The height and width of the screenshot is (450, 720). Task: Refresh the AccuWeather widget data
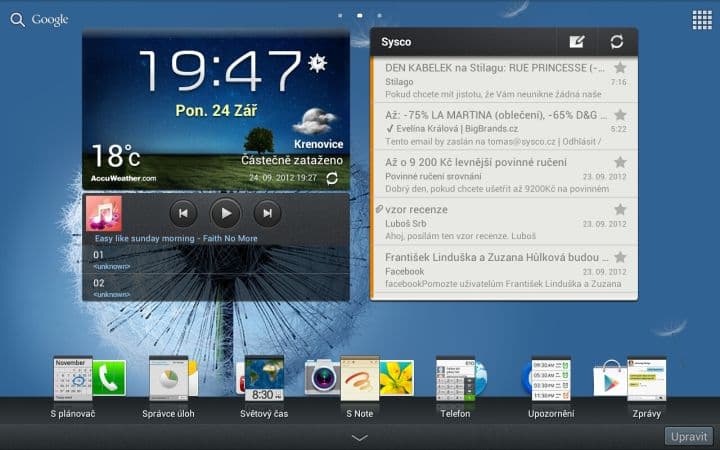coord(332,178)
